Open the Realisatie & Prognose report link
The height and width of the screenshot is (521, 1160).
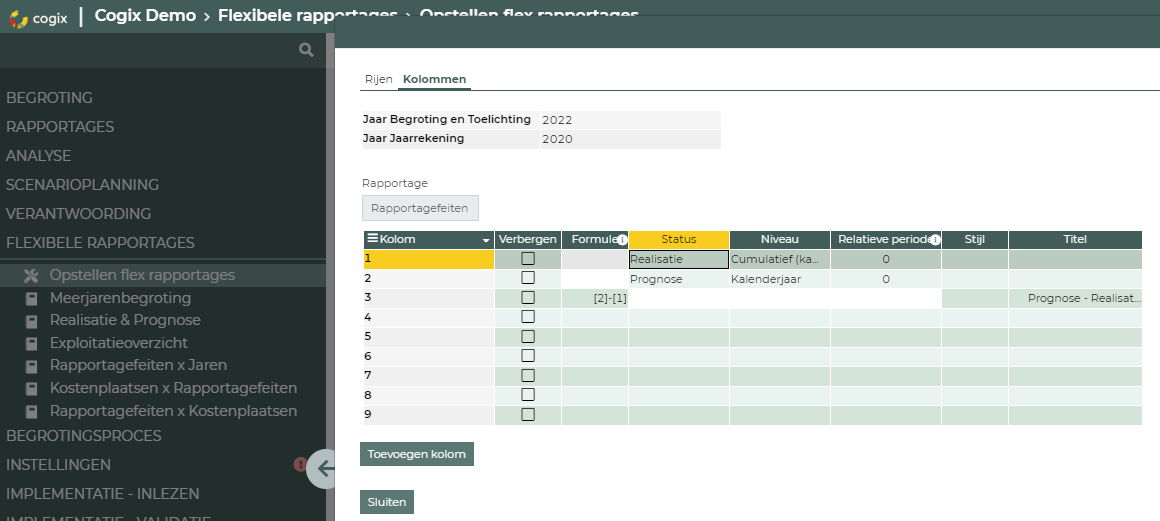pos(125,320)
